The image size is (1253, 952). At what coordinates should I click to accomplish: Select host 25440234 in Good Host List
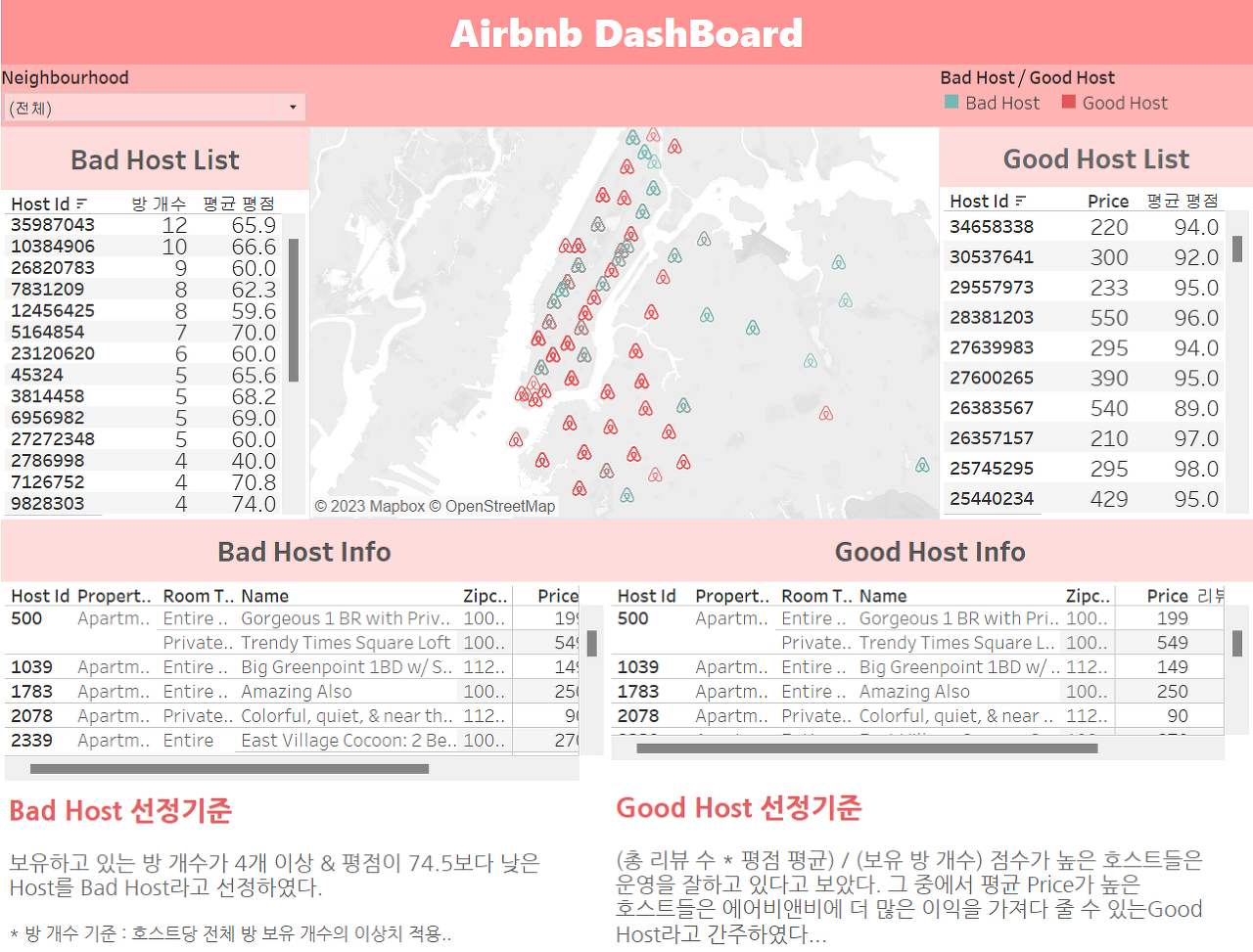[x=992, y=500]
